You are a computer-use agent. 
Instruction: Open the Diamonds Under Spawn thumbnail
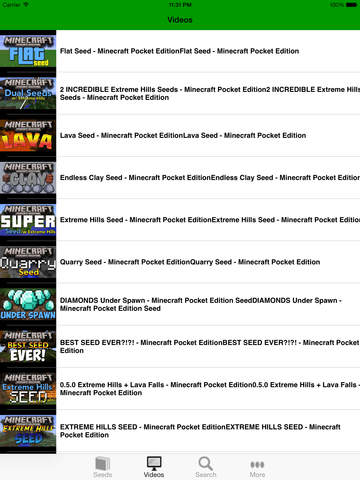coord(28,304)
